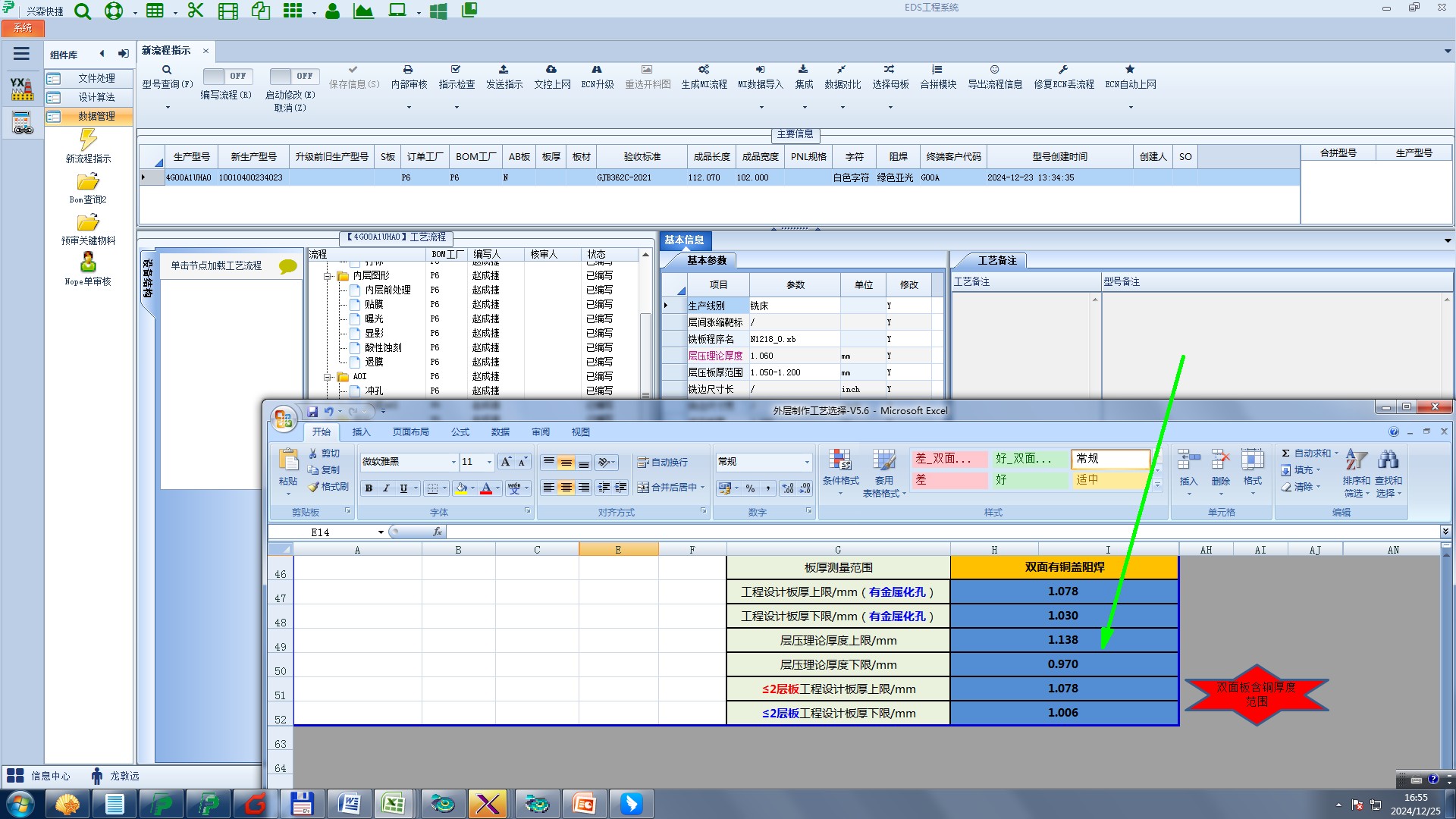Viewport: 1456px width, 819px height.
Task: Click the Nope单审核 user icon
Action: (88, 262)
